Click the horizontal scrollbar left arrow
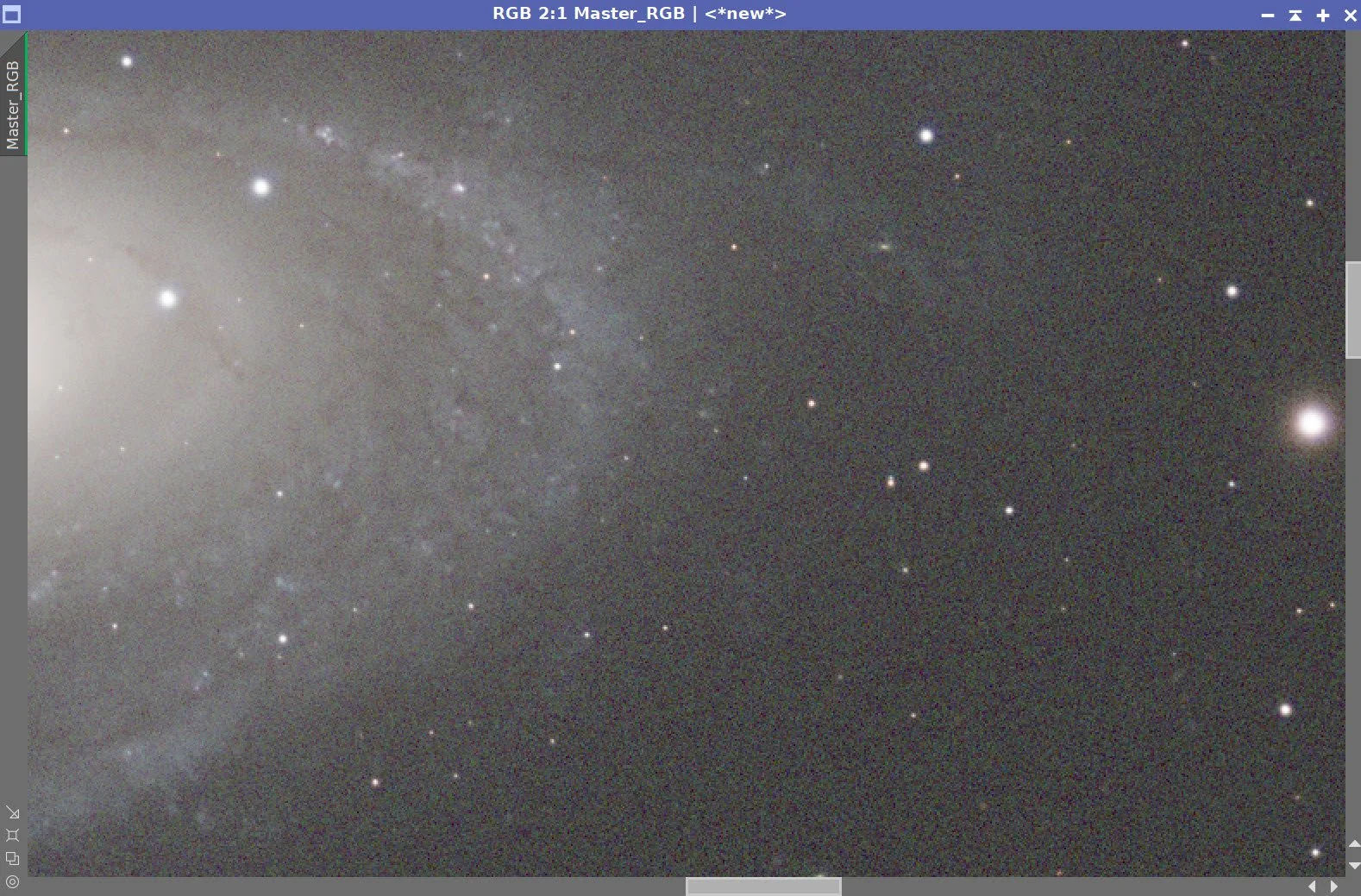The width and height of the screenshot is (1361, 896). click(x=1312, y=887)
